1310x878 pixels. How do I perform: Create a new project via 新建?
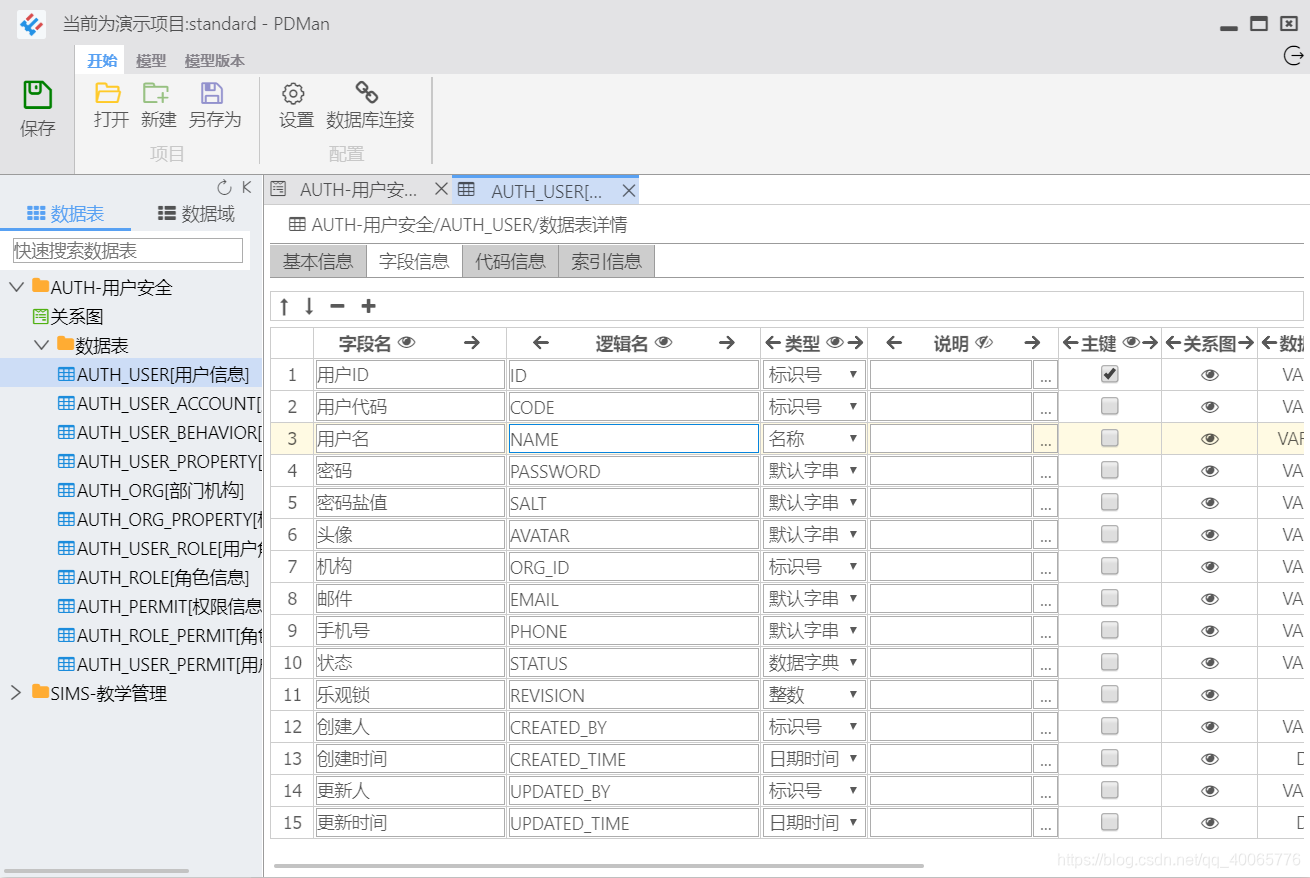click(158, 106)
